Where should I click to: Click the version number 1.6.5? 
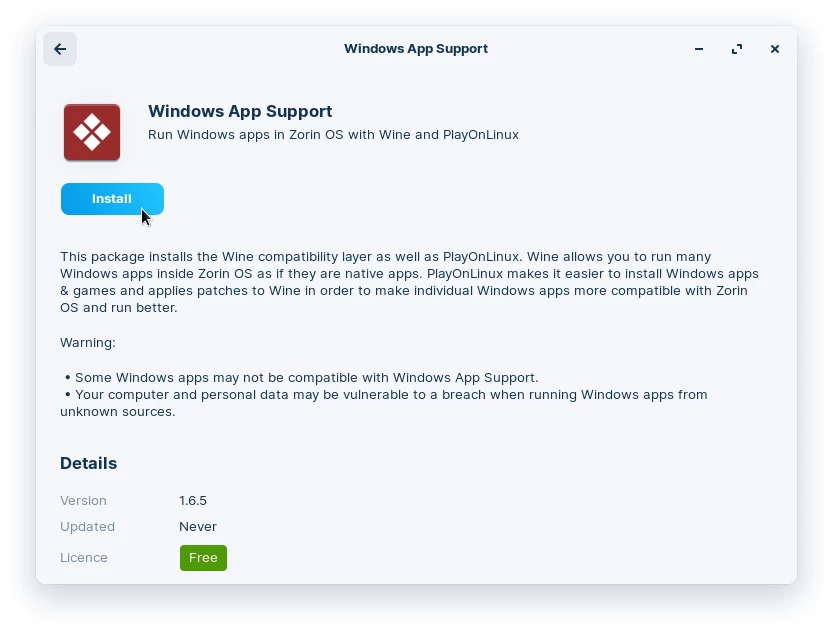[x=193, y=500]
